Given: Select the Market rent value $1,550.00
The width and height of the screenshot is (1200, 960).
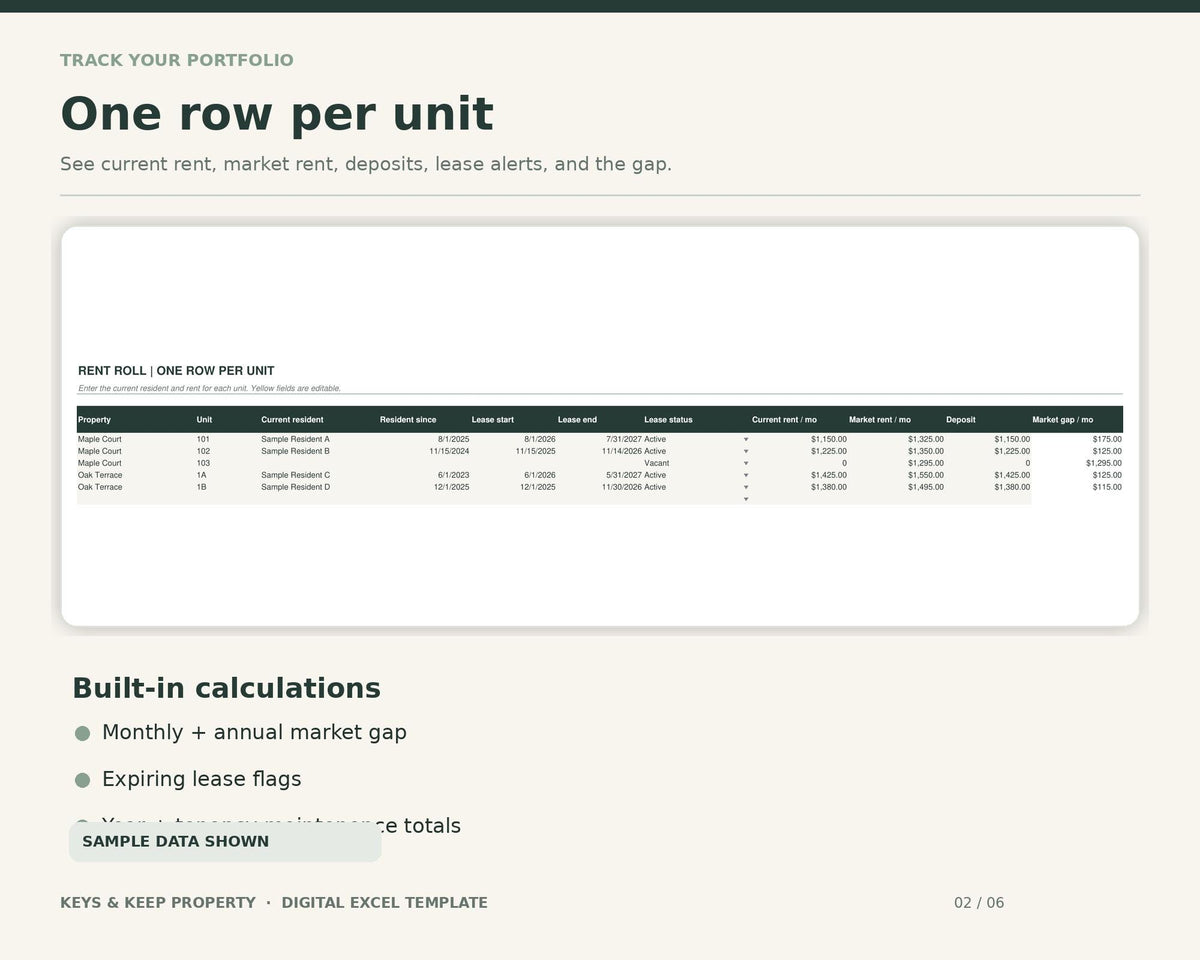Looking at the screenshot, I should 926,475.
